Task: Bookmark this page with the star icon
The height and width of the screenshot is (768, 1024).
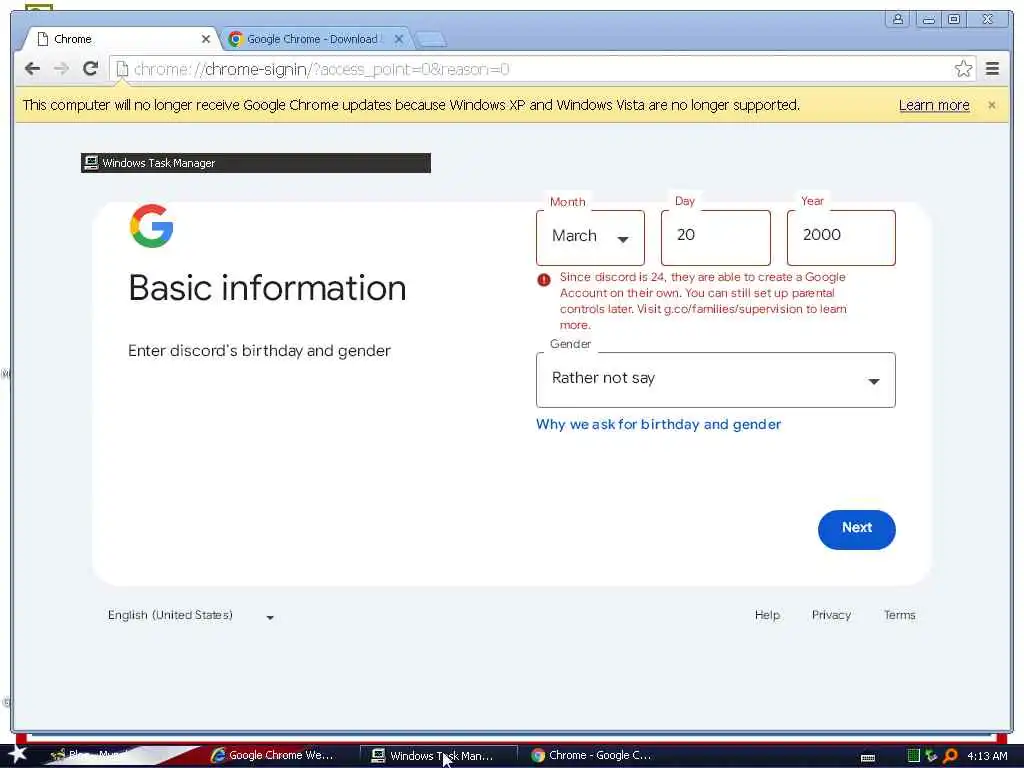Action: click(x=963, y=69)
